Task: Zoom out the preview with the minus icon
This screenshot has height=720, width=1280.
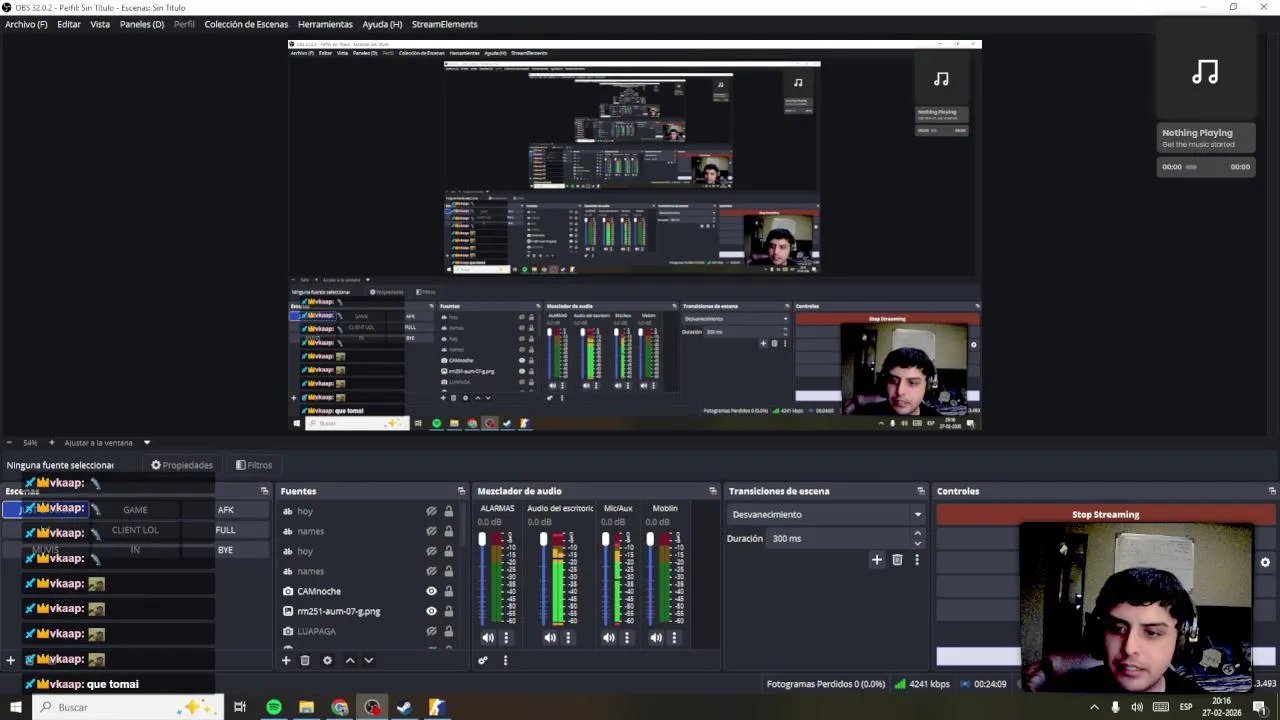Action: (x=9, y=442)
